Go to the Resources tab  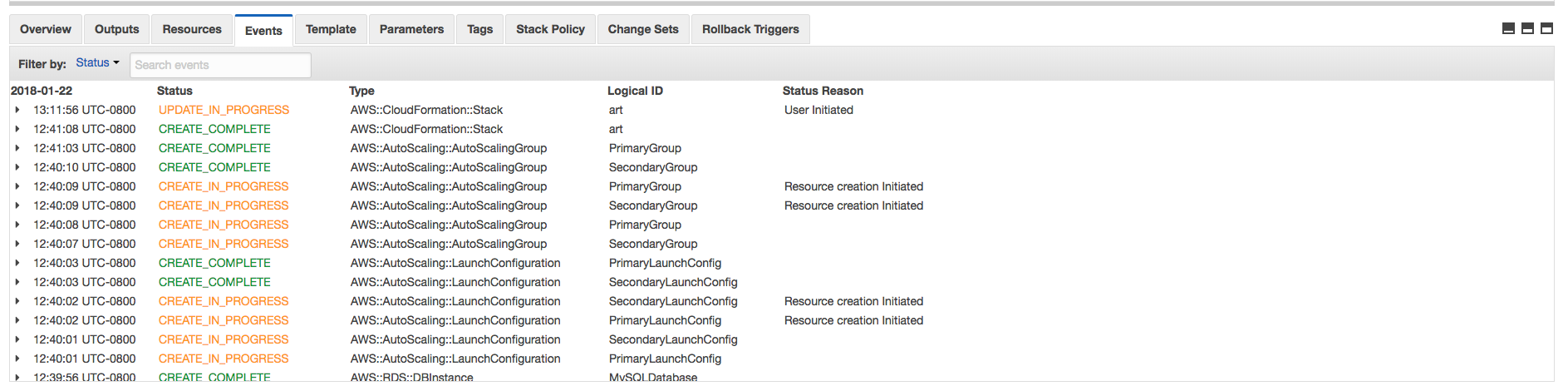coord(192,29)
